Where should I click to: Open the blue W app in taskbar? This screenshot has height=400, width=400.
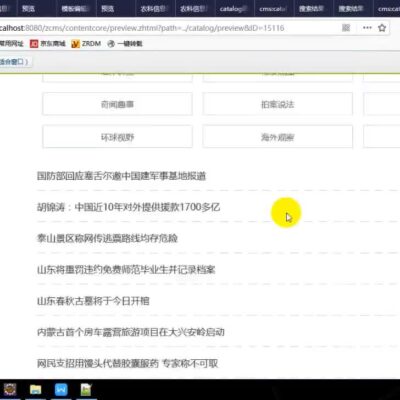tap(61, 389)
